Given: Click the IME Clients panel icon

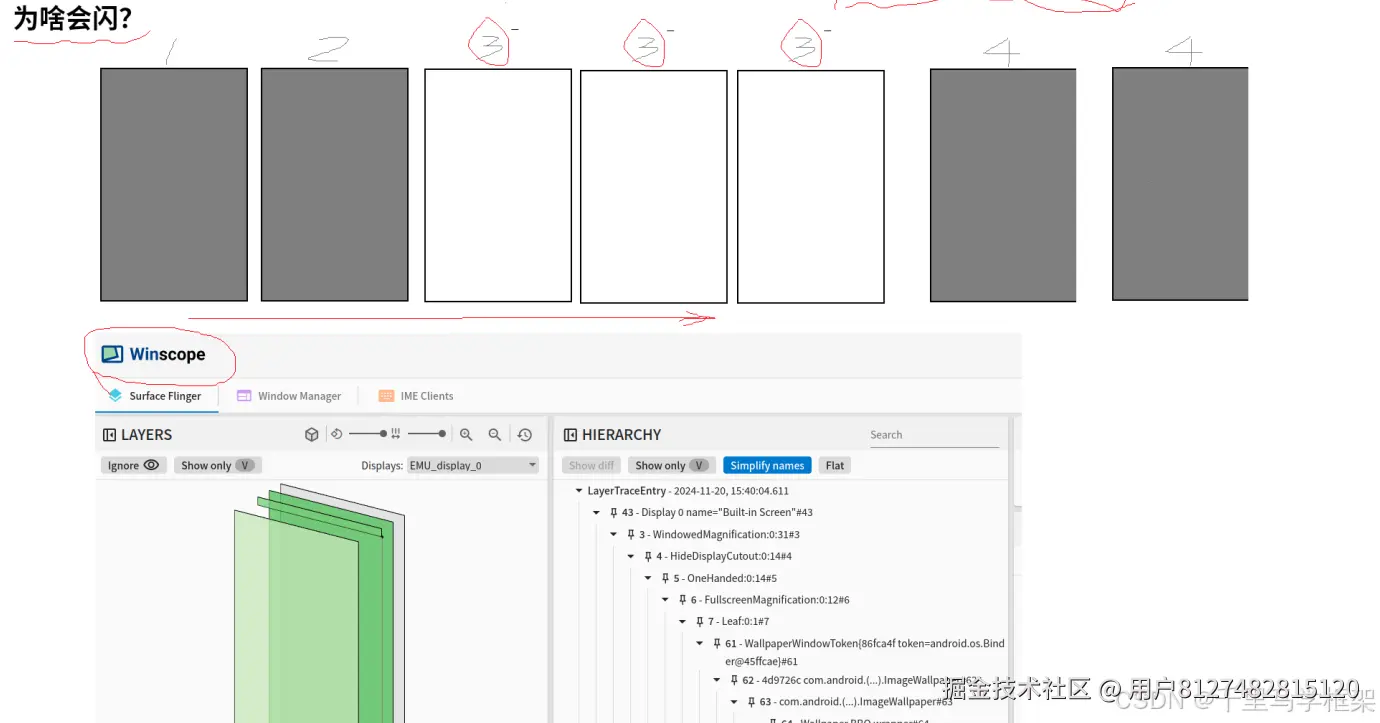Looking at the screenshot, I should (x=386, y=396).
